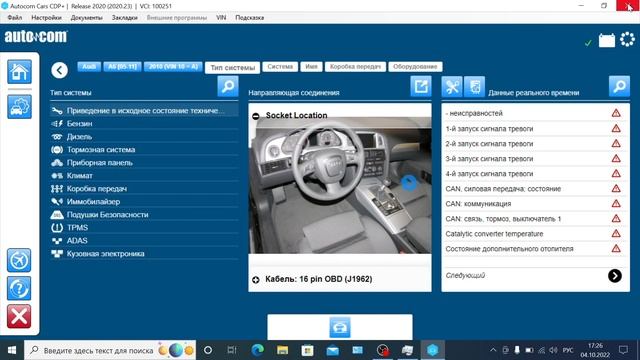Click the green checkmark VCI status icon
This screenshot has height=360, width=640.
588,42
